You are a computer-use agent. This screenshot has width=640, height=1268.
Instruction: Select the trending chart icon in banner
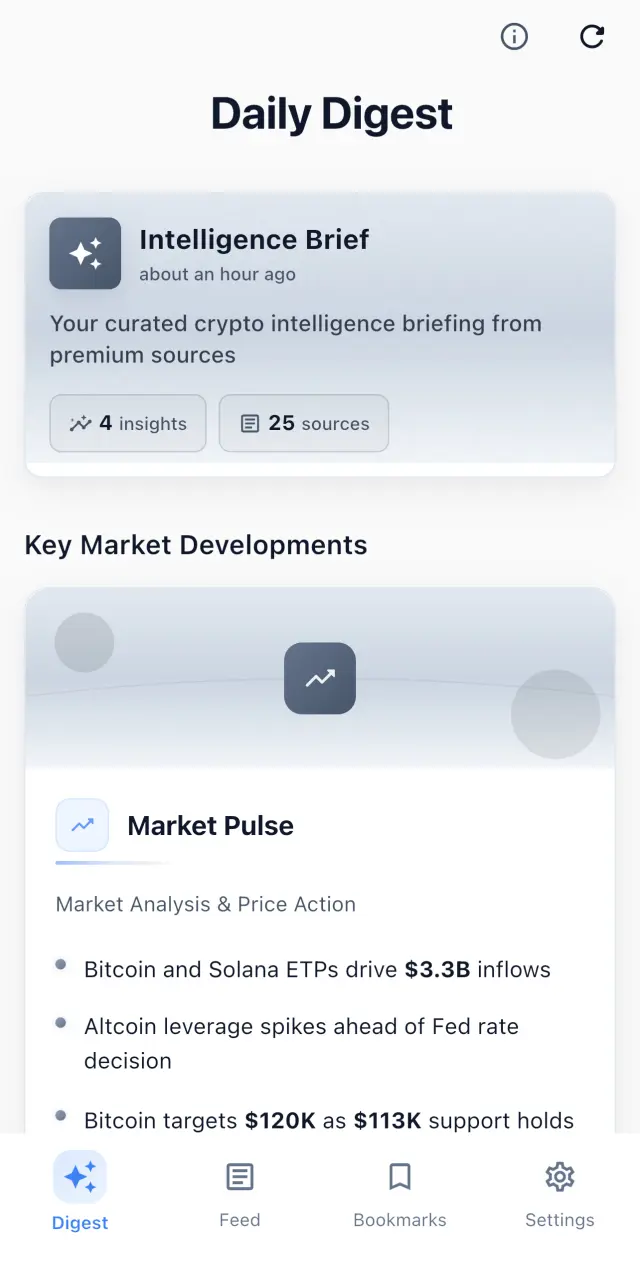[x=320, y=679]
